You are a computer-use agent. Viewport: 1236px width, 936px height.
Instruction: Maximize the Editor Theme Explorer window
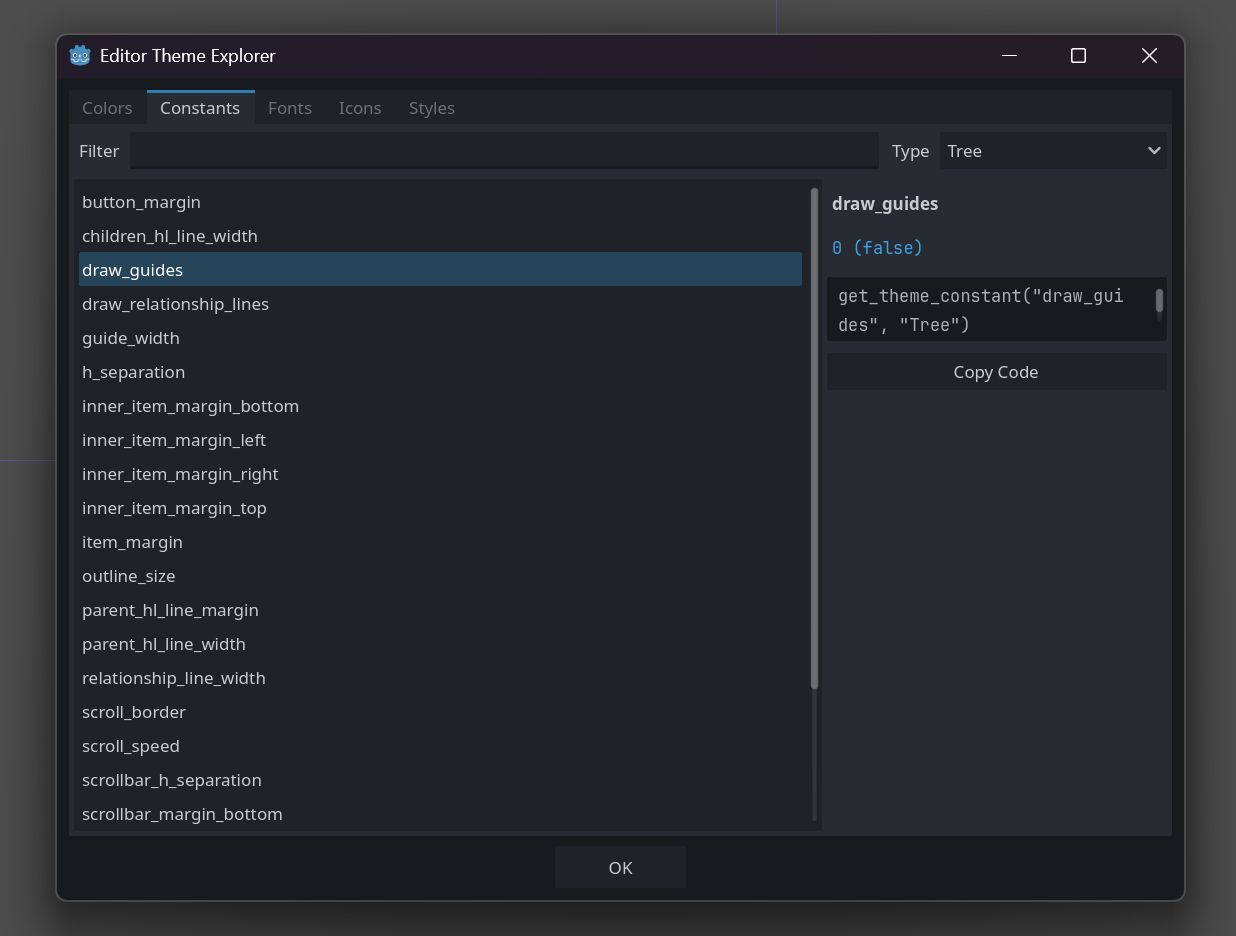pos(1078,56)
